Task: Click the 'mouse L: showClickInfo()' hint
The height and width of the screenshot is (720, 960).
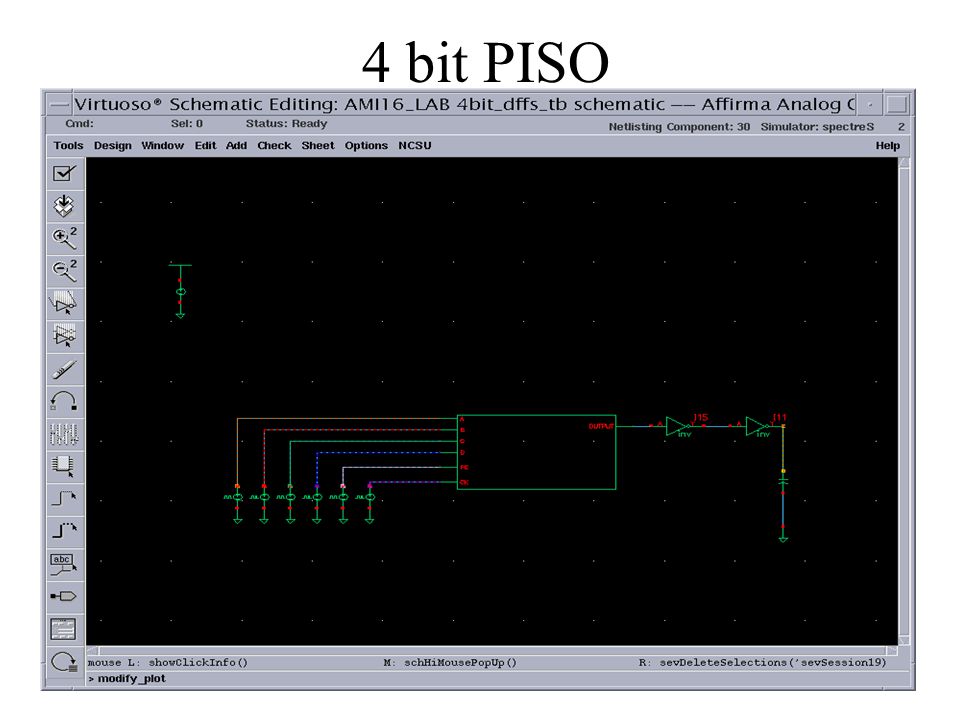Action: (168, 662)
